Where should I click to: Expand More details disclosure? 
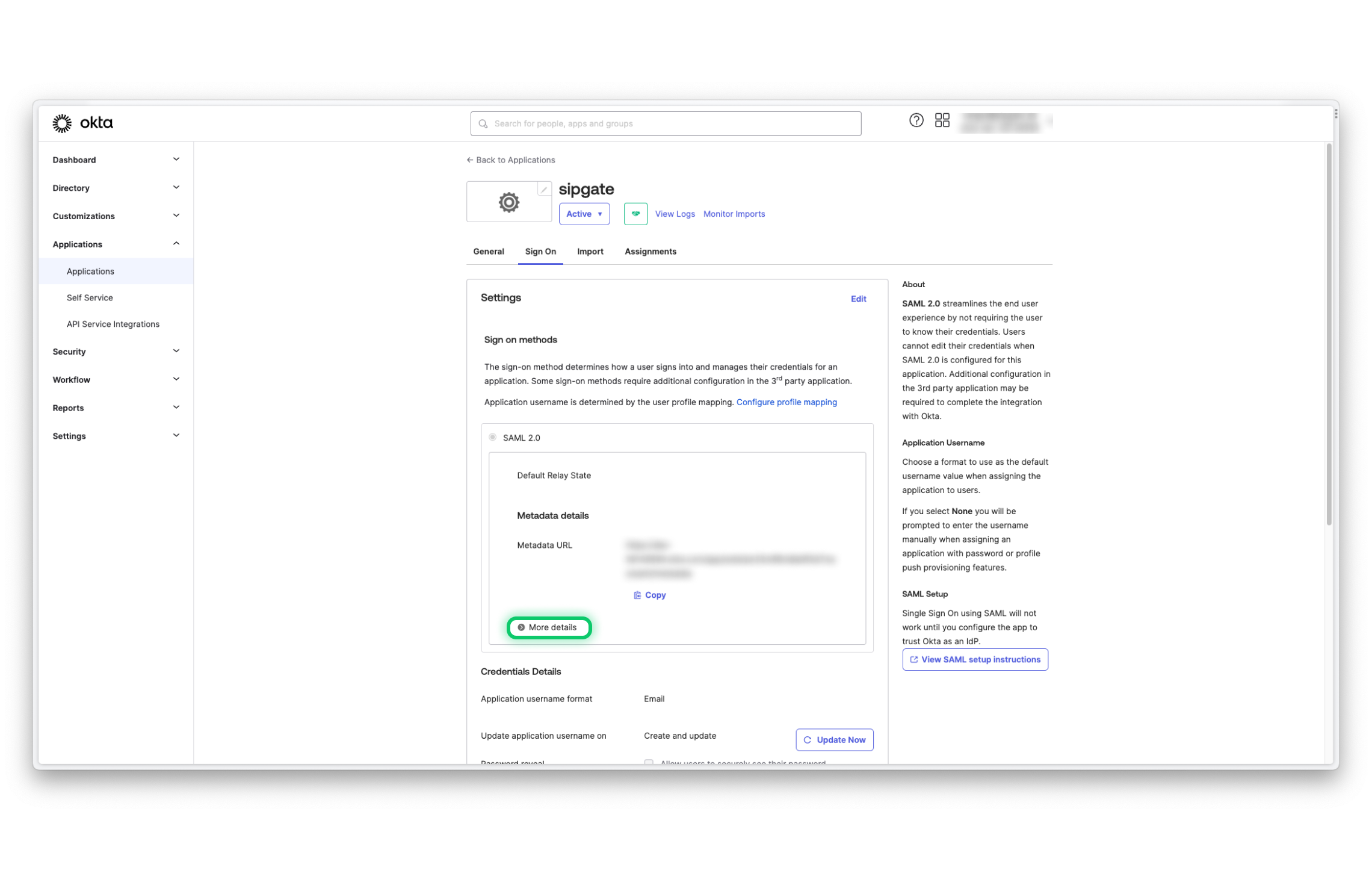(x=548, y=627)
